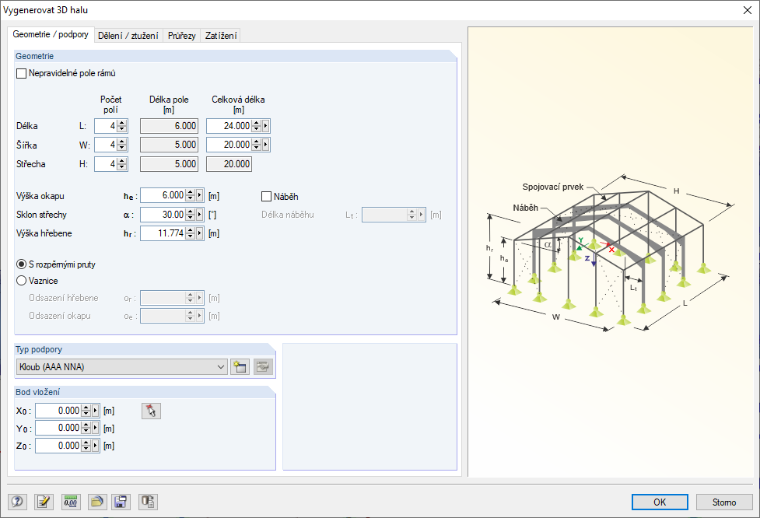This screenshot has width=760, height=518.
Task: Open arrow menu of Šířka total length
Action: point(265,144)
